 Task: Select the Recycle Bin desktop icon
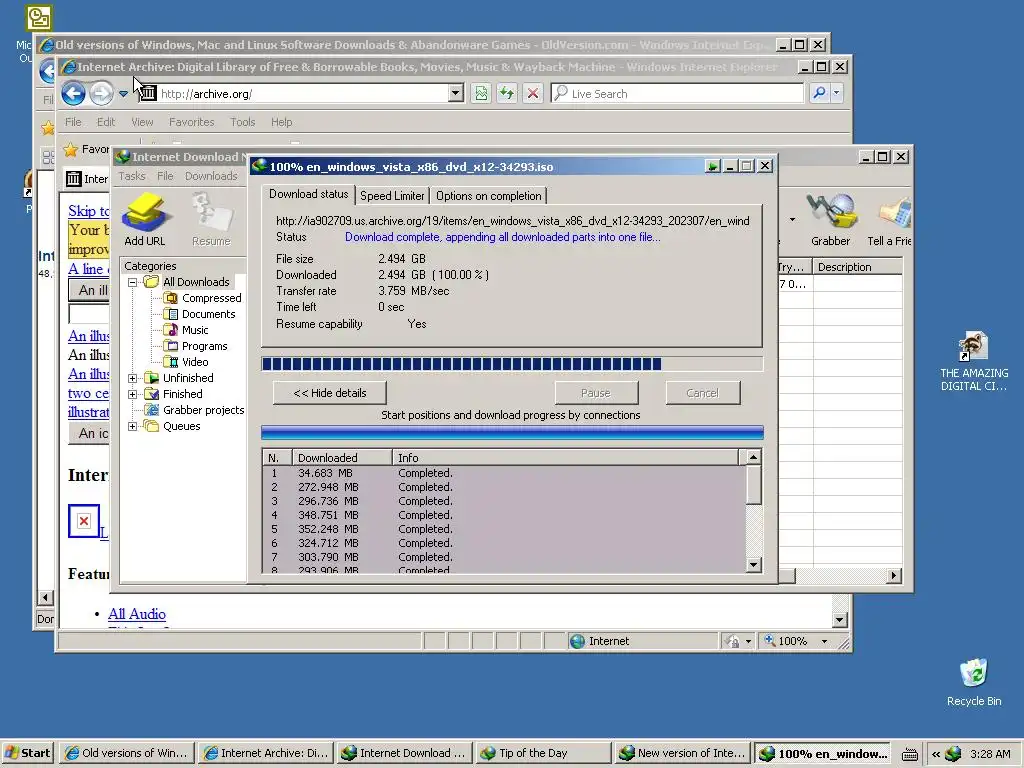[974, 682]
